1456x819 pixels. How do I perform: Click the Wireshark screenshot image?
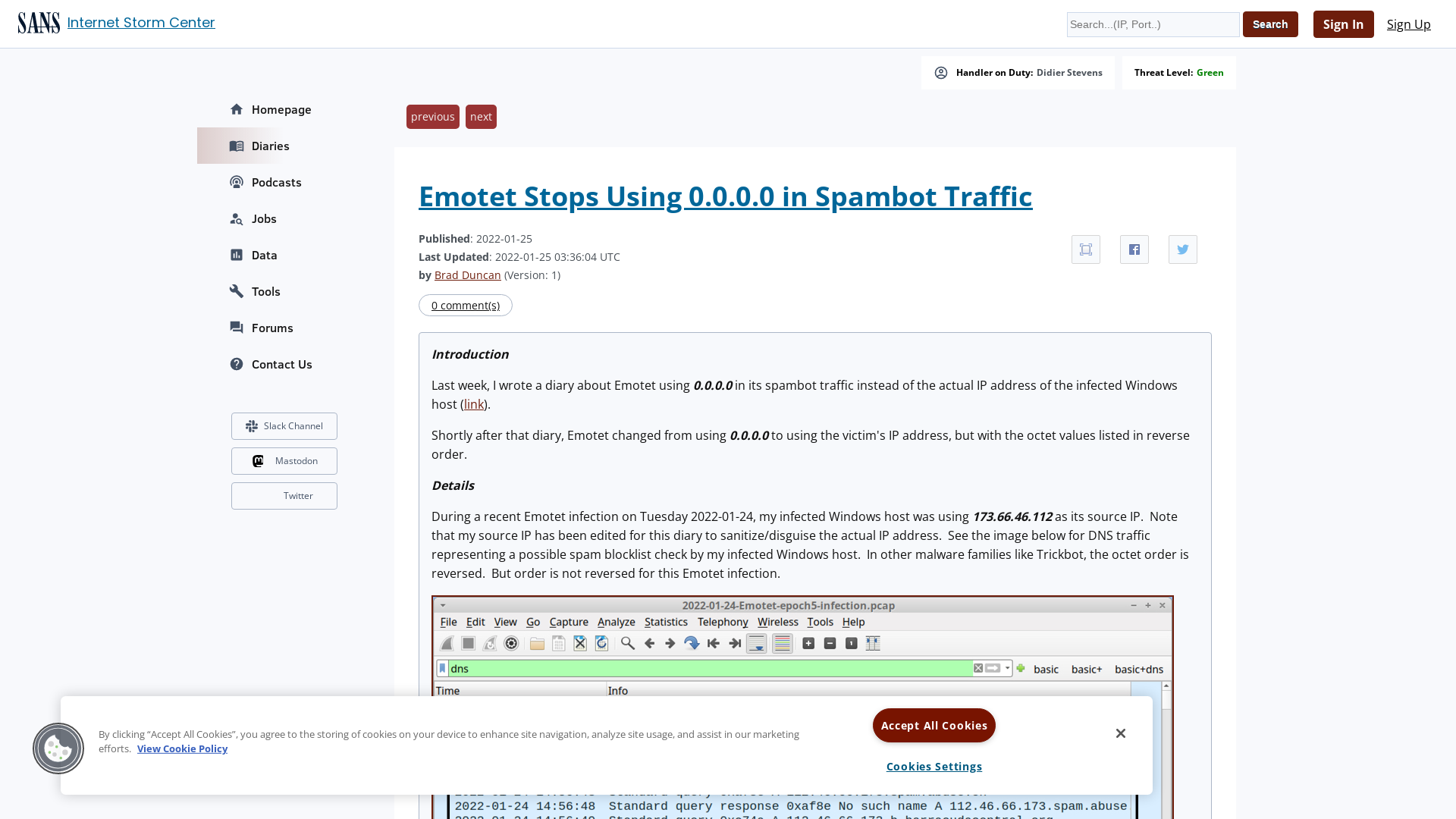point(802,707)
